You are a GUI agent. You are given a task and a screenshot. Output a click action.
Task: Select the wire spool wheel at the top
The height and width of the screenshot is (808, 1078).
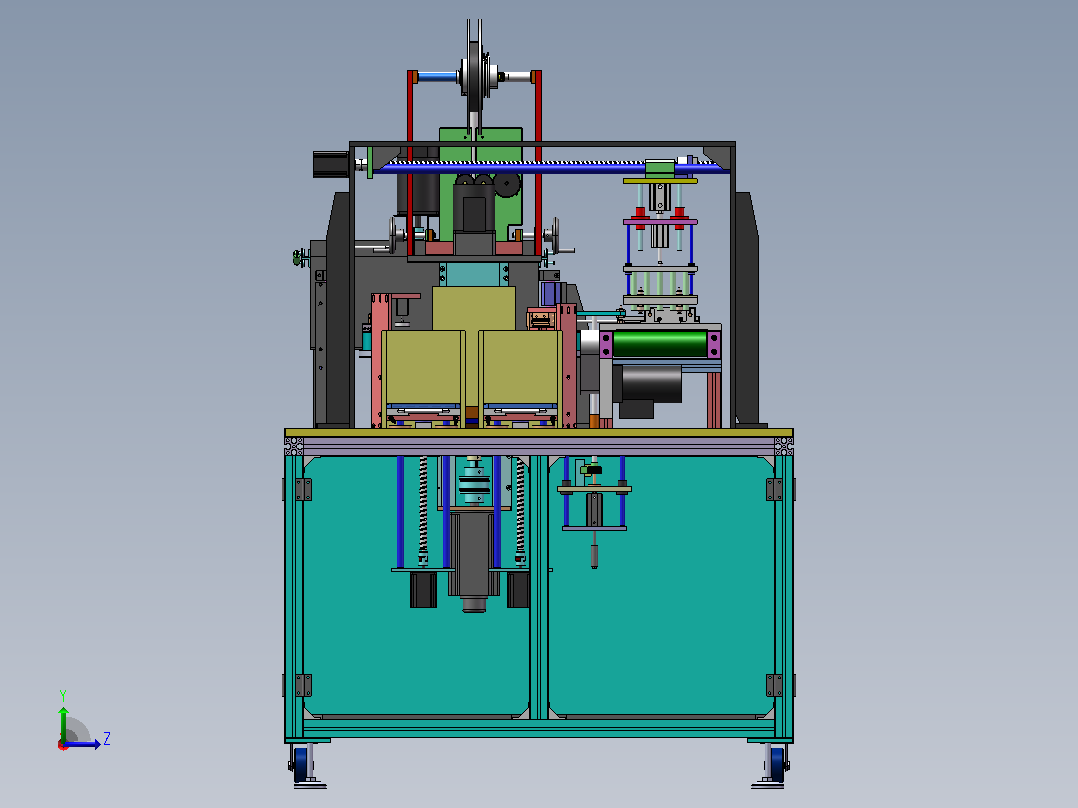point(474,76)
